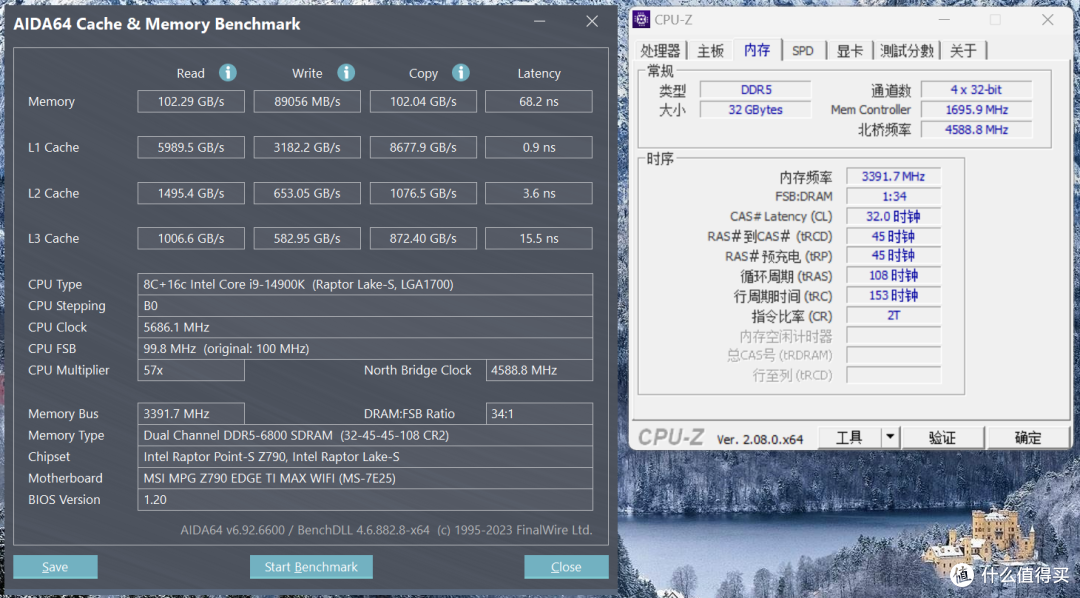This screenshot has width=1080, height=598.
Task: Click the L1 Cache Read value 5989.5 GB/s
Action: [191, 147]
